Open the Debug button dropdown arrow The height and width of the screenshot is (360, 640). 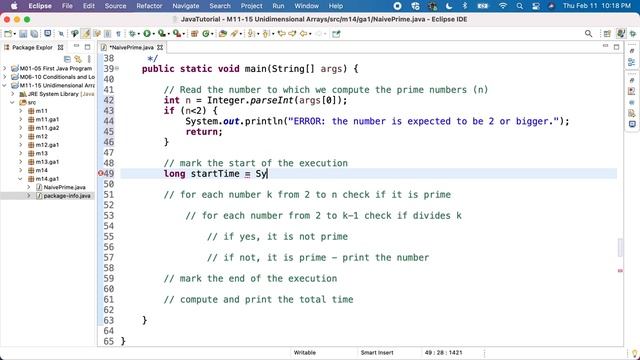click(138, 34)
